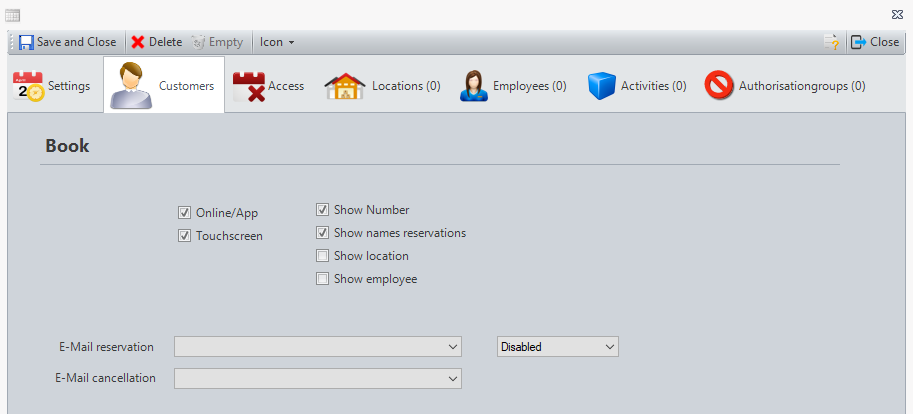
Task: Click the help note icon beside Close
Action: 830,42
